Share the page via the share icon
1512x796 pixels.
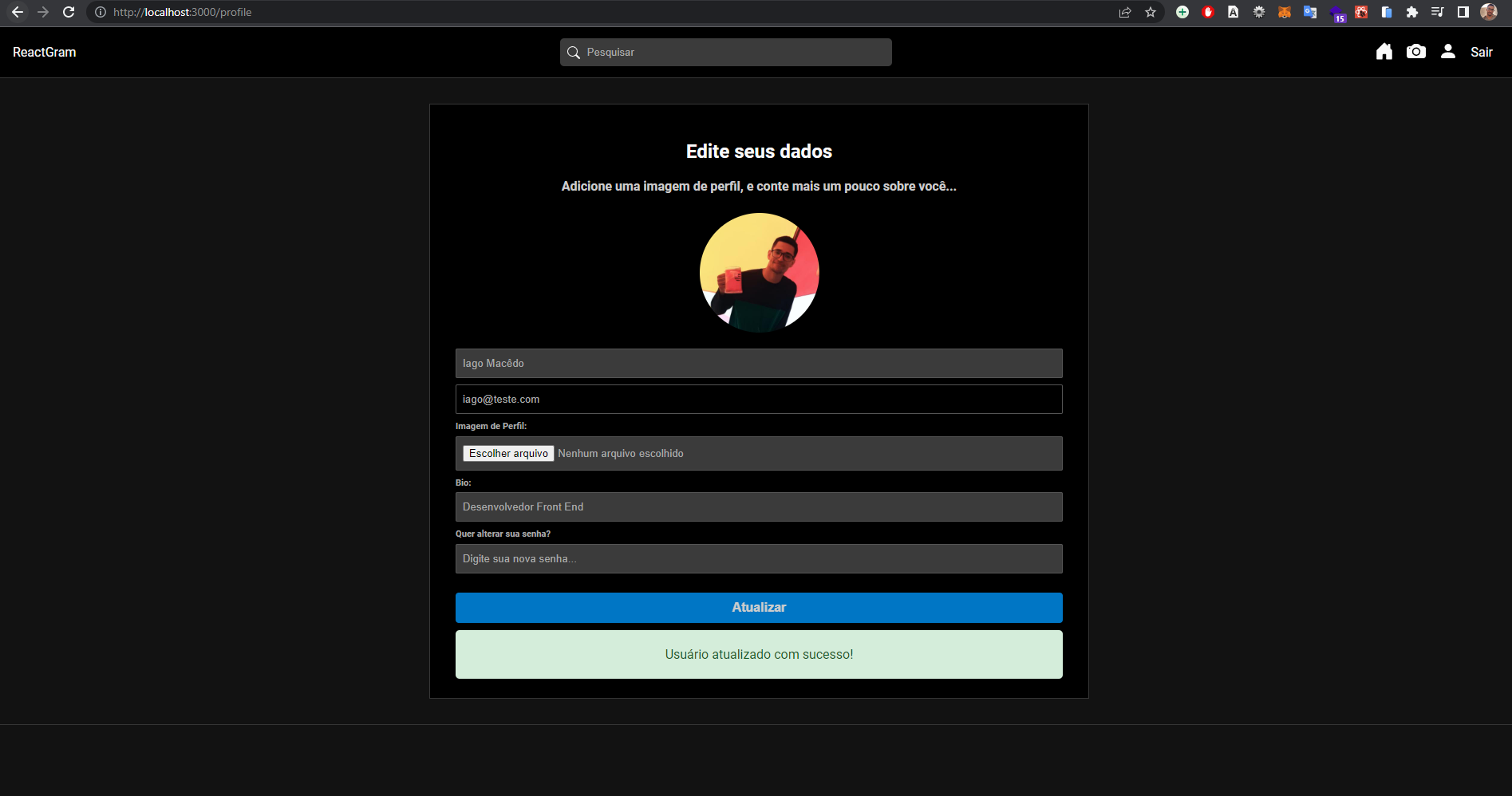coord(1125,12)
